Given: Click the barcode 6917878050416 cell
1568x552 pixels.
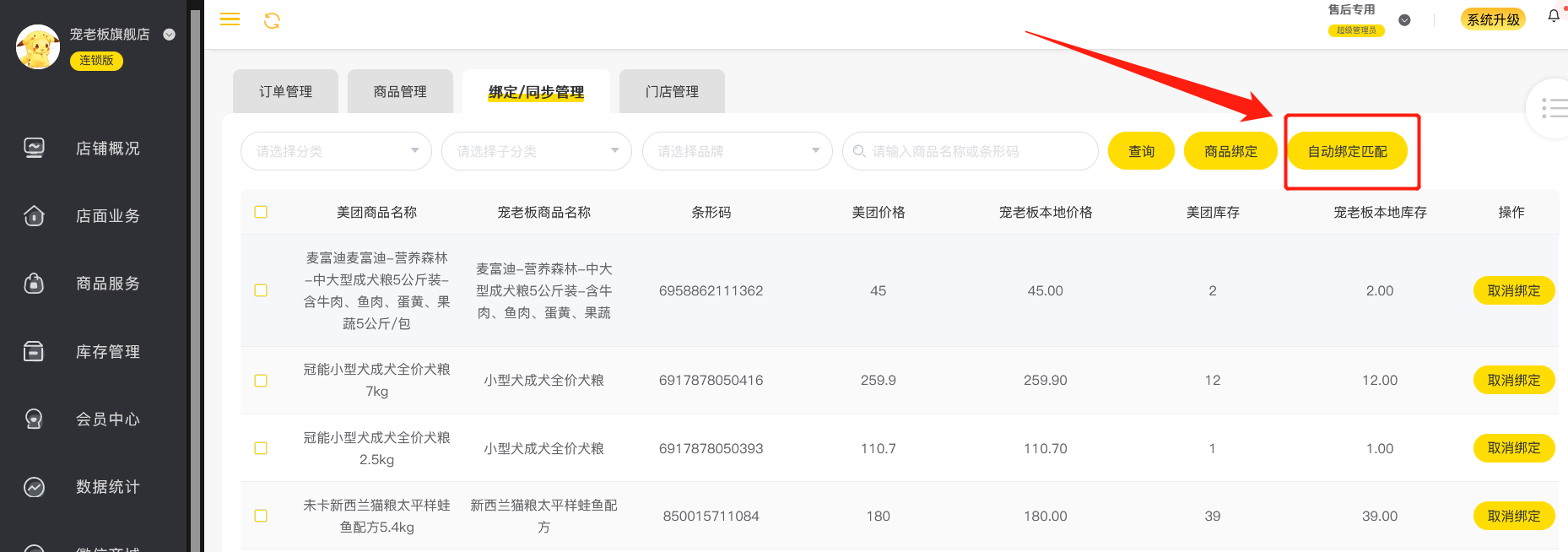Looking at the screenshot, I should coord(711,381).
